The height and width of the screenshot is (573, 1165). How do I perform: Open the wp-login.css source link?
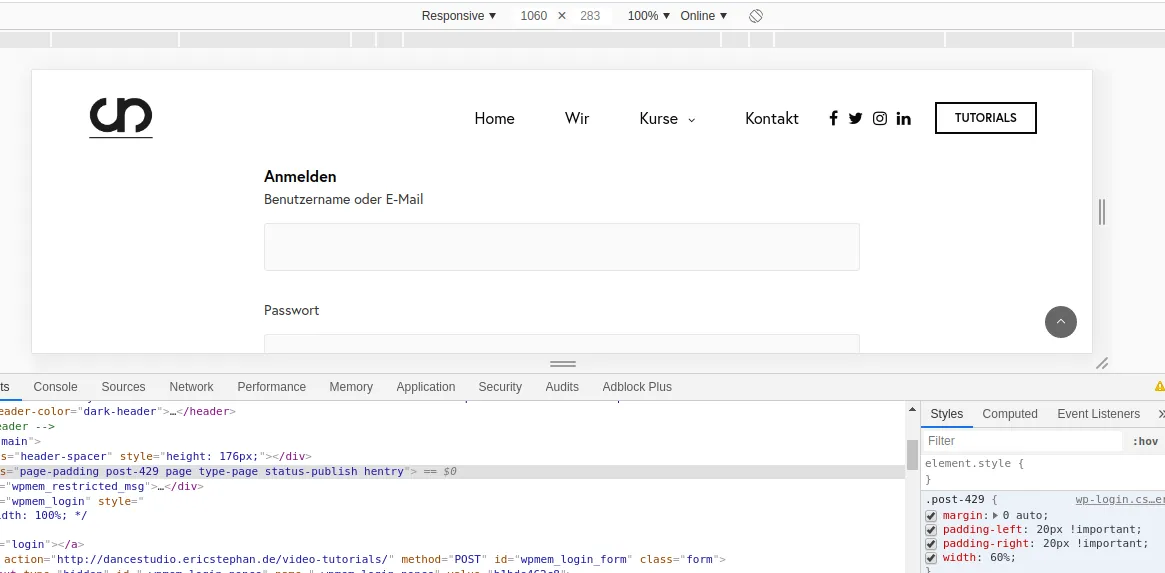point(1120,500)
